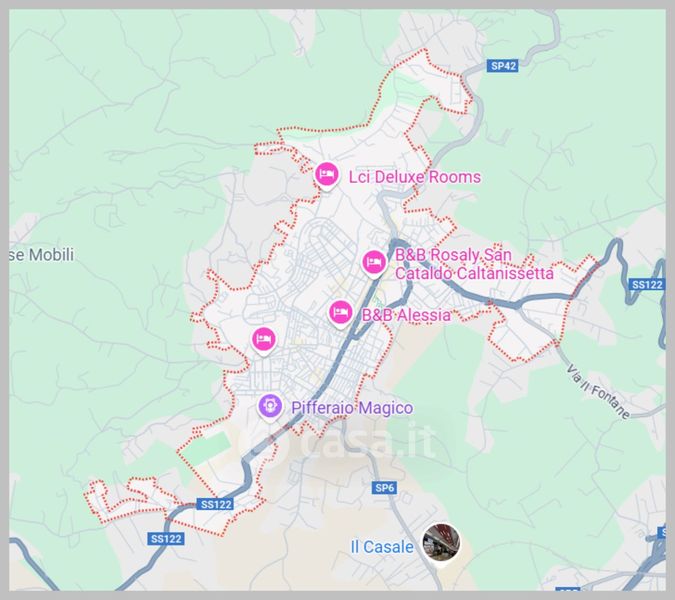Open the Lci Deluxe Rooms label
The image size is (675, 600).
click(x=415, y=177)
